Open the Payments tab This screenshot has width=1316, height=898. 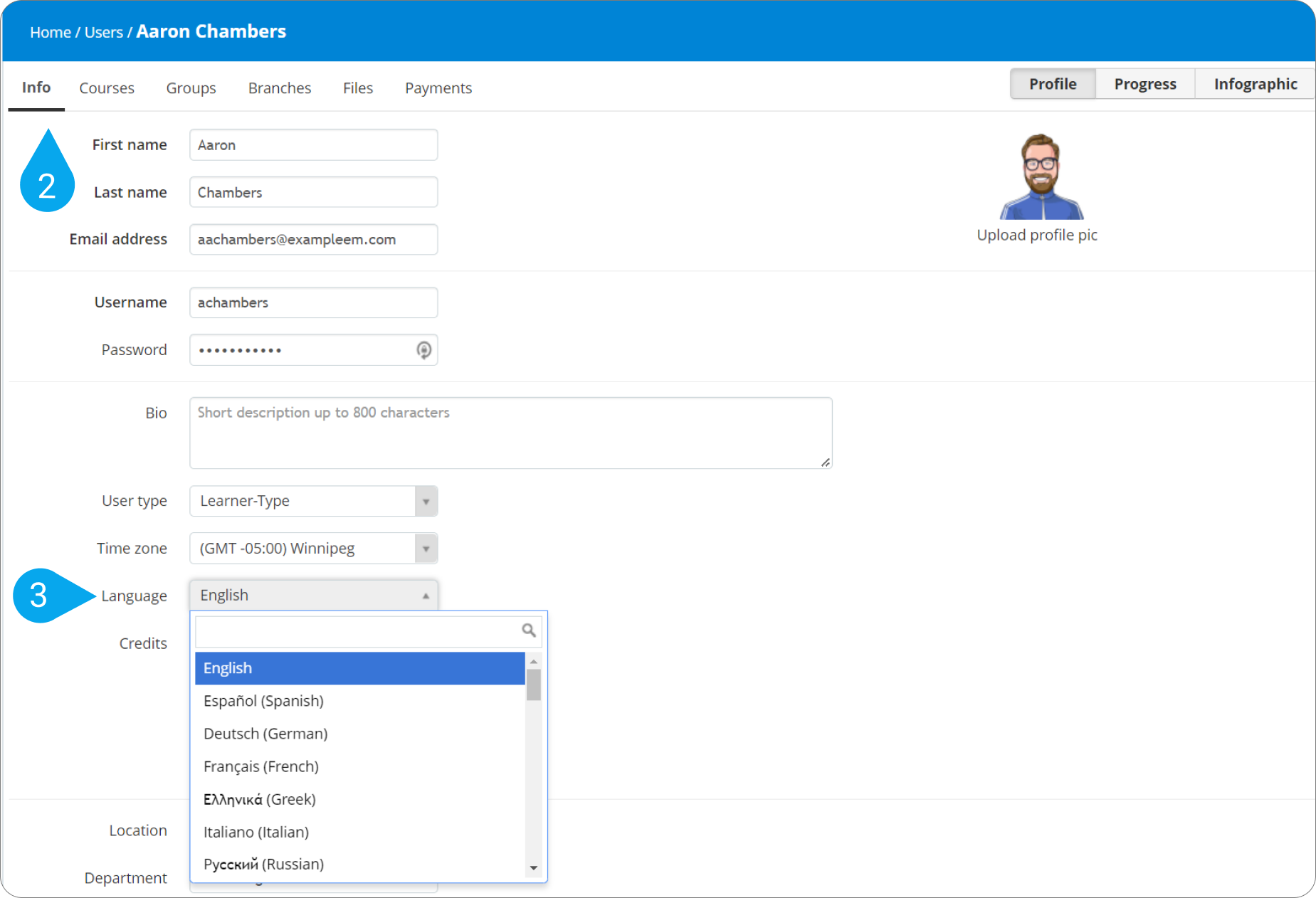pyautogui.click(x=438, y=88)
